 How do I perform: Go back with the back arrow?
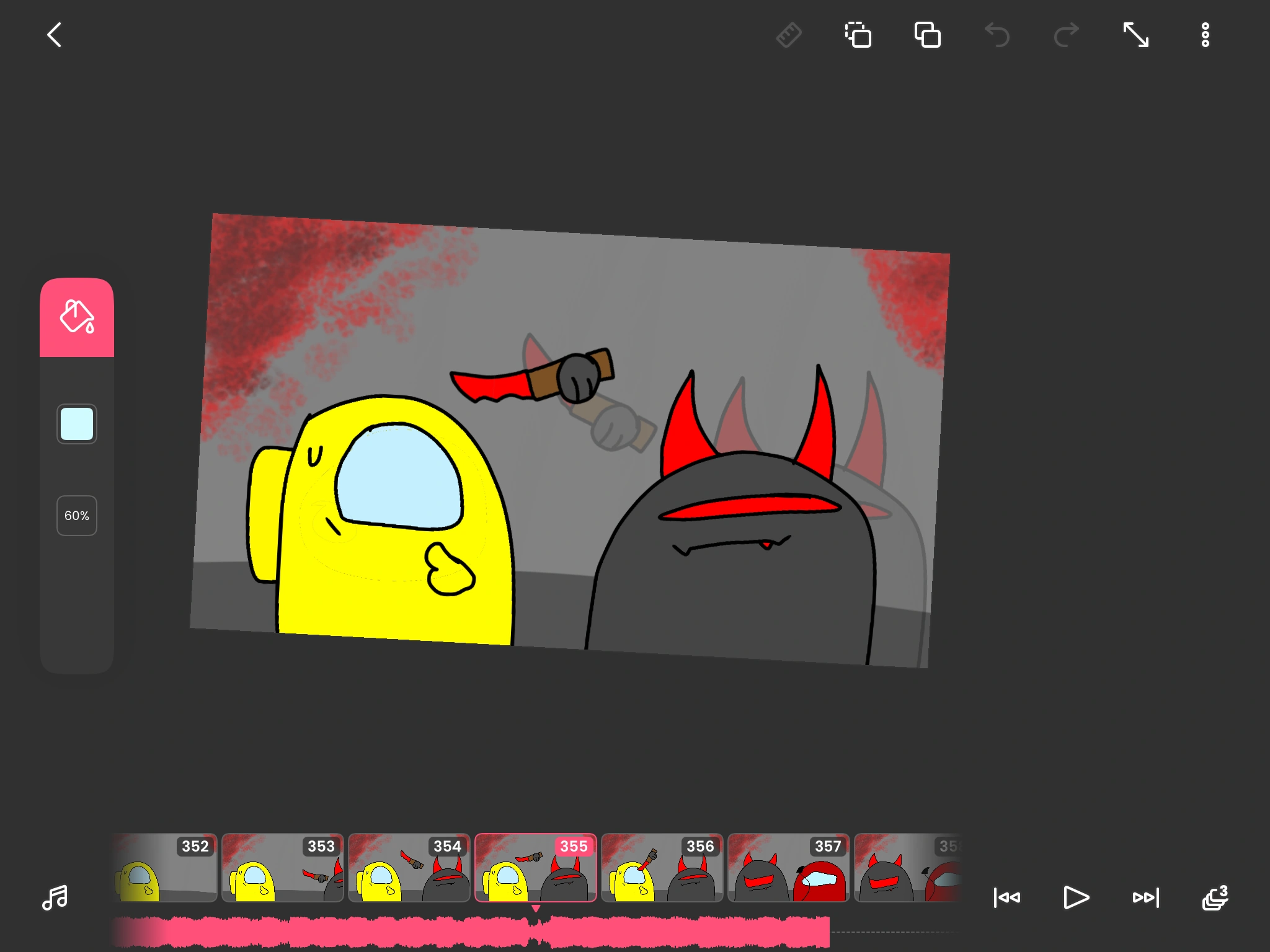[55, 35]
